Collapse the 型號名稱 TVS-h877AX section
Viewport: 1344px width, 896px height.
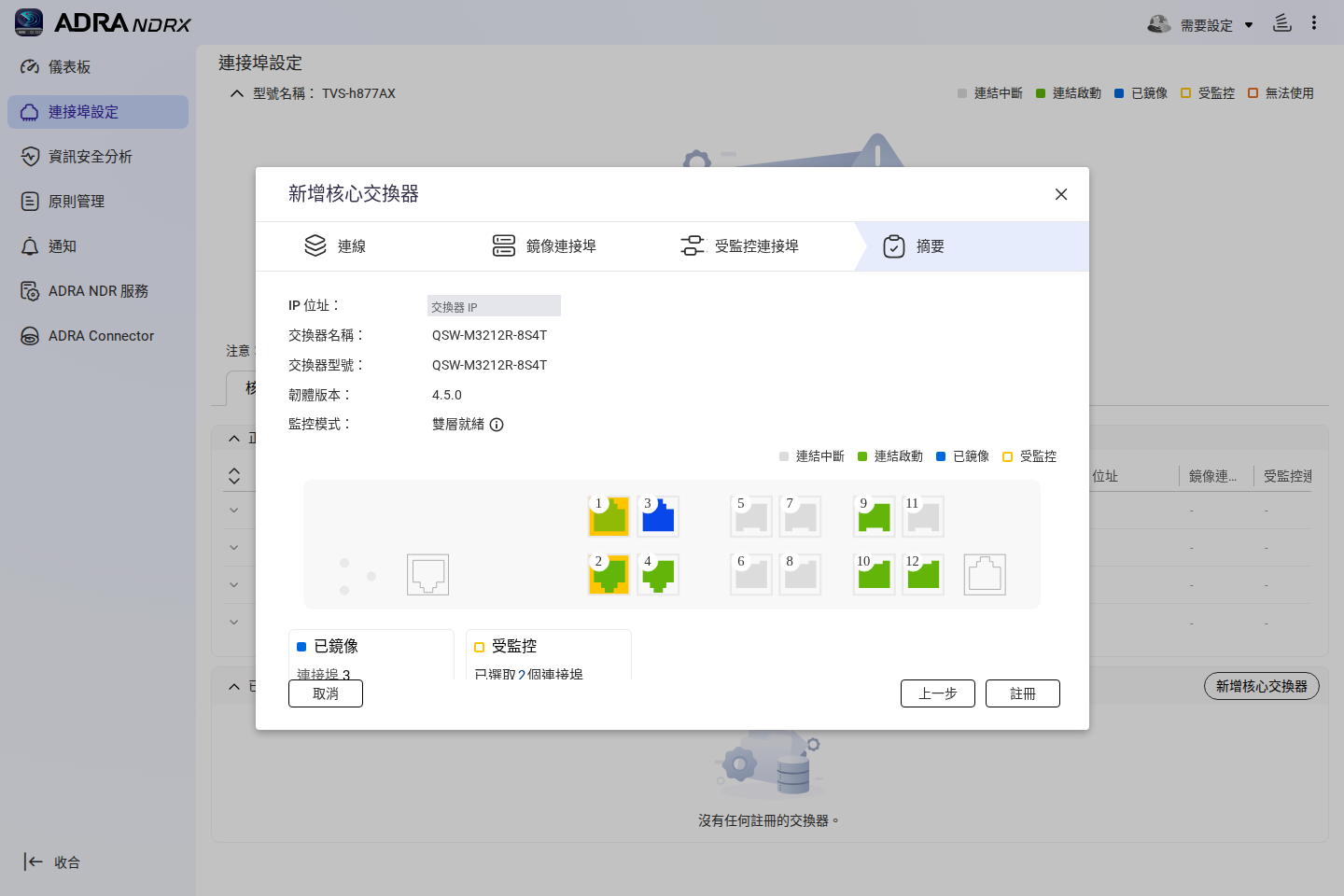tap(237, 93)
